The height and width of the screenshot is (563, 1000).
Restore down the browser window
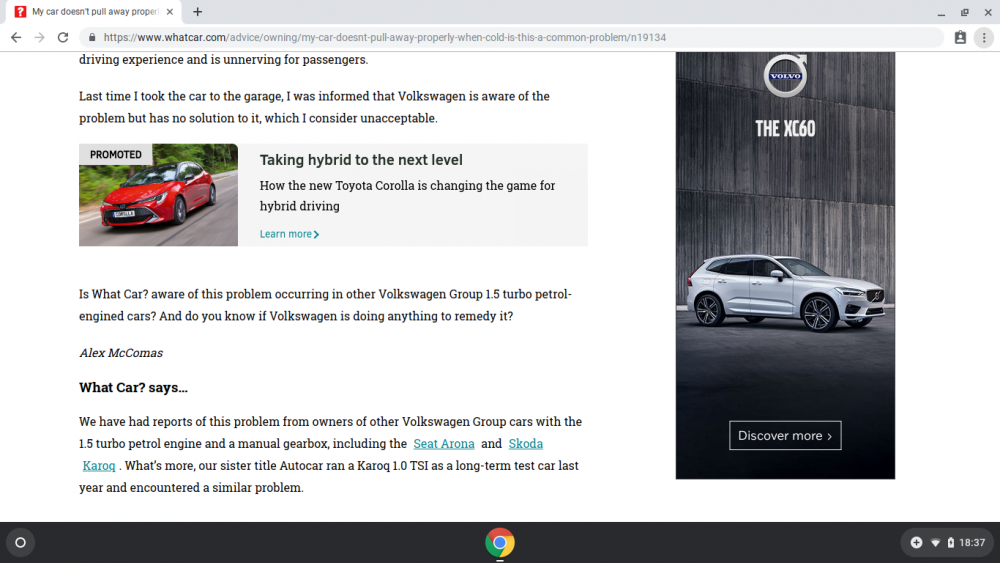pos(965,12)
